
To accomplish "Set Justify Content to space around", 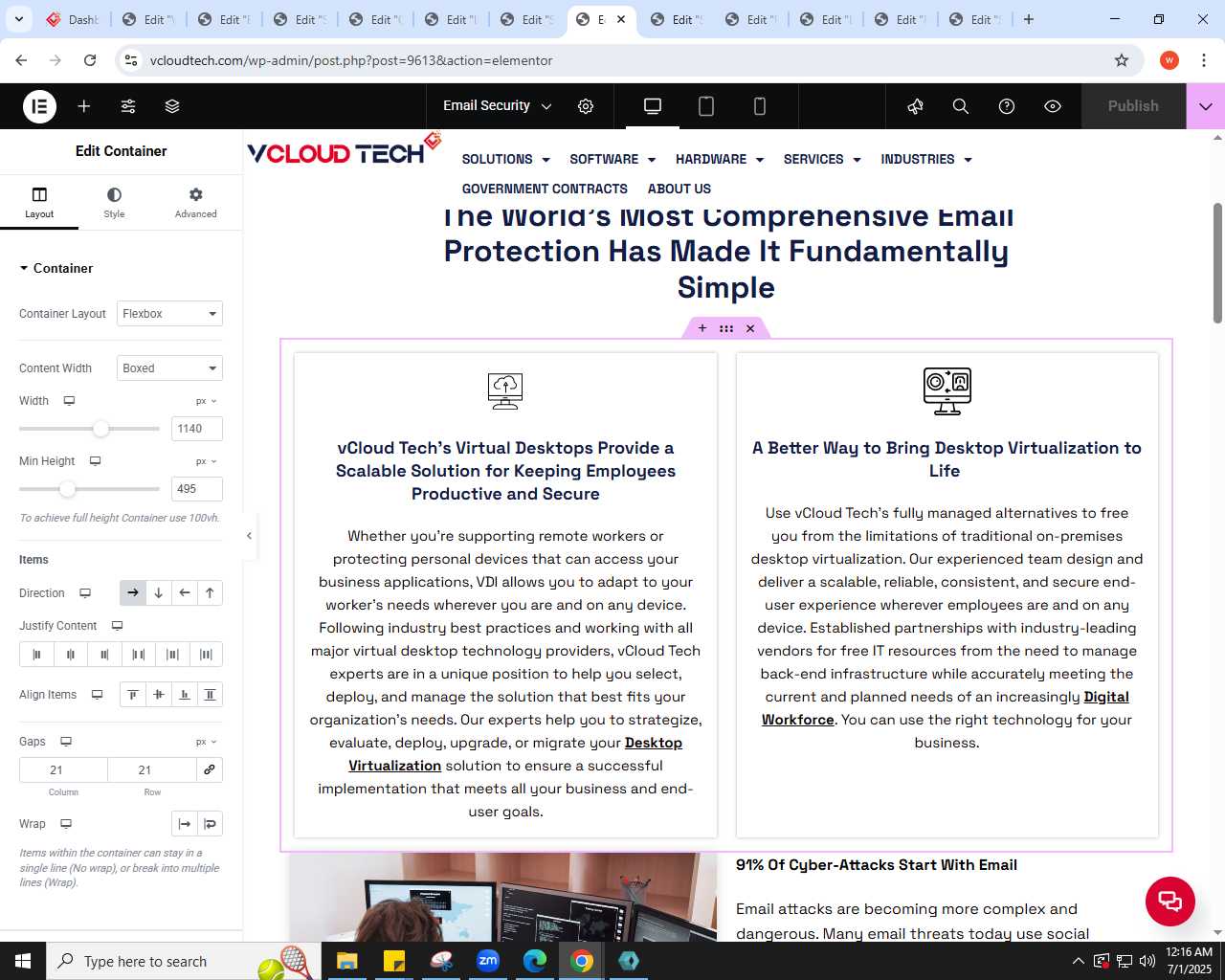I will (x=172, y=655).
